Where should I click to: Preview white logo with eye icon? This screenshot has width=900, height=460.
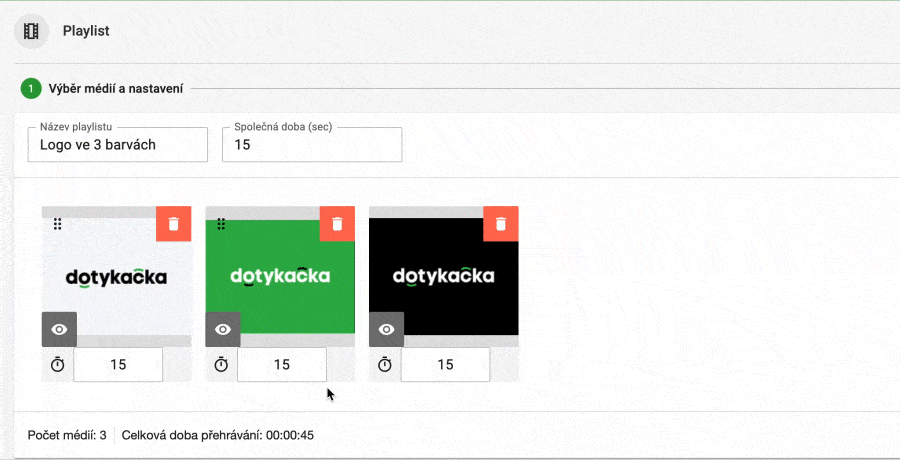click(x=59, y=329)
